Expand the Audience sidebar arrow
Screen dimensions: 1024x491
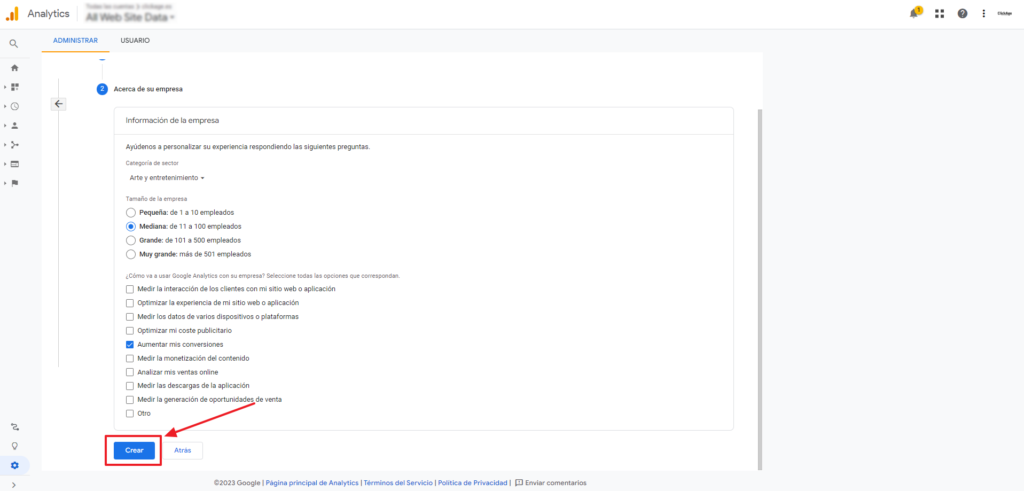point(5,125)
